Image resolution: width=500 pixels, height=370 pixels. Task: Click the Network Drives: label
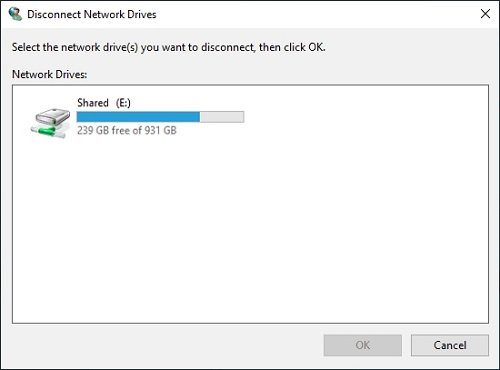pyautogui.click(x=49, y=74)
